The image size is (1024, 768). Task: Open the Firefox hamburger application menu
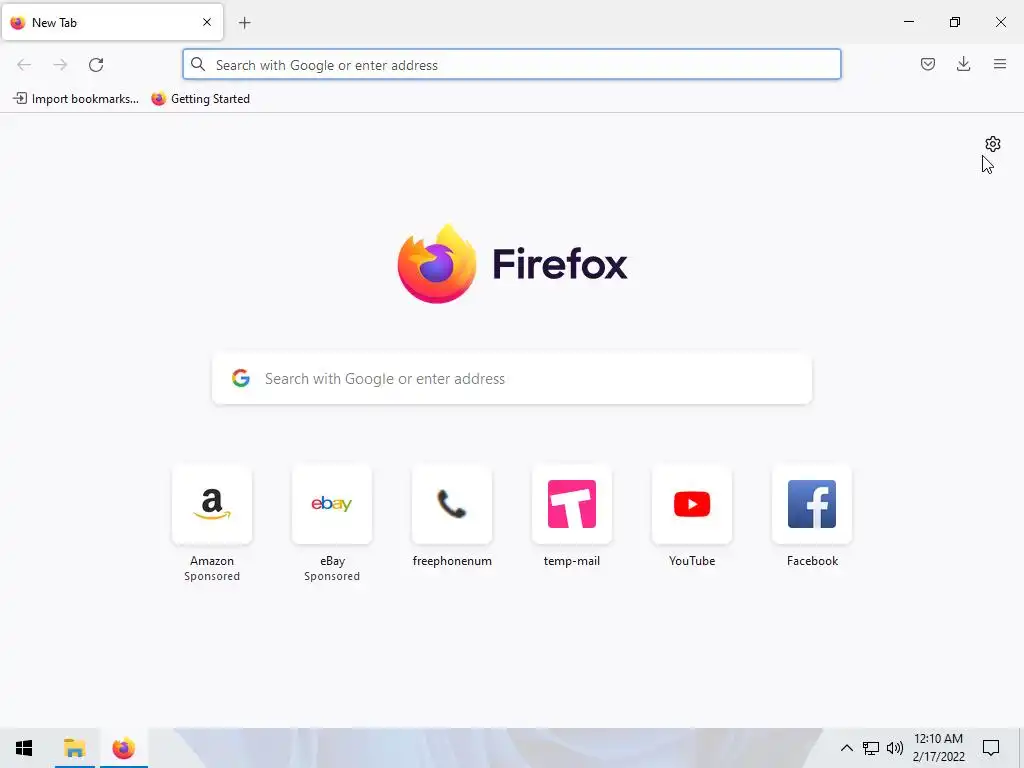point(1000,64)
